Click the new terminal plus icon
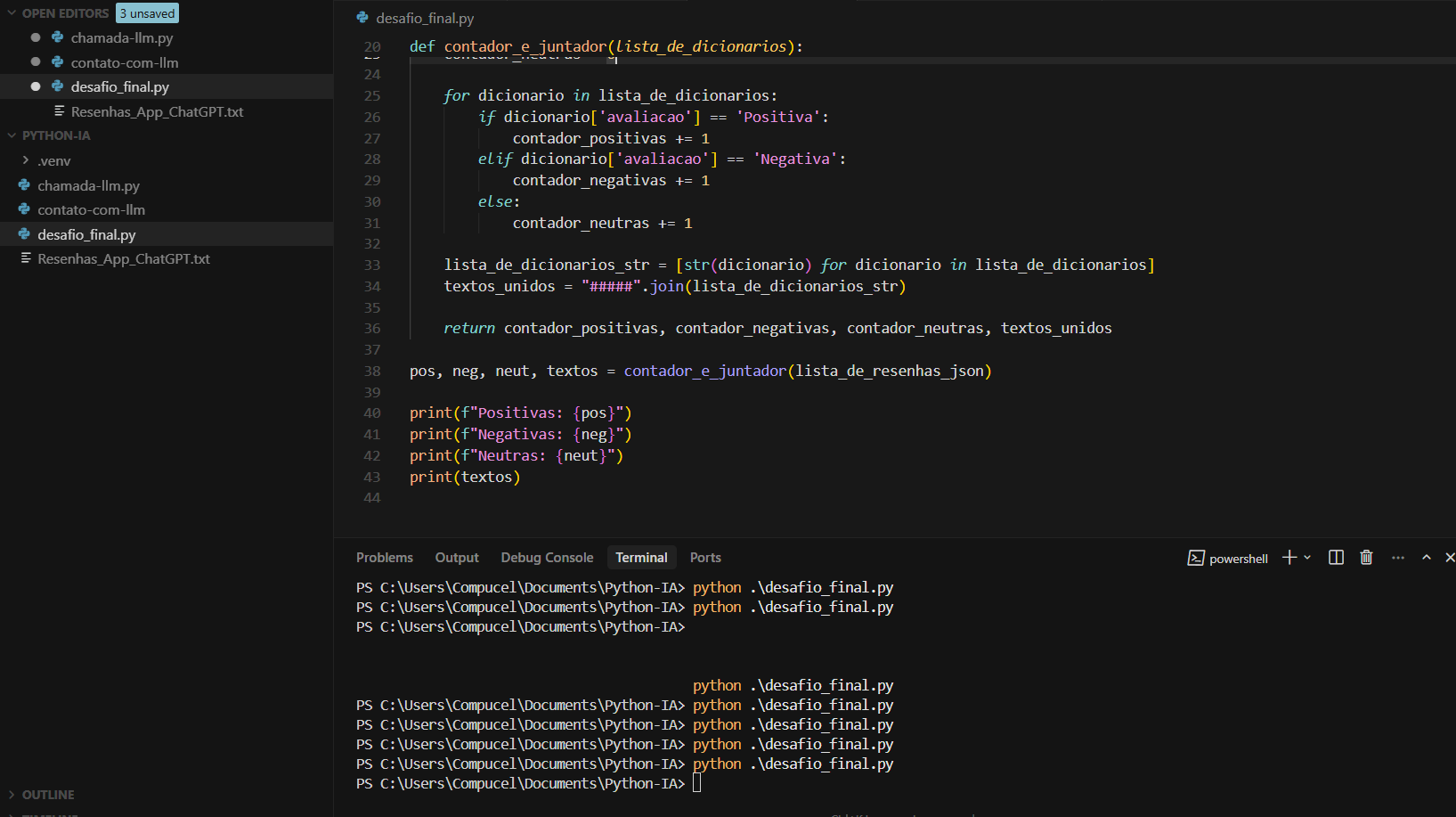 1289,558
